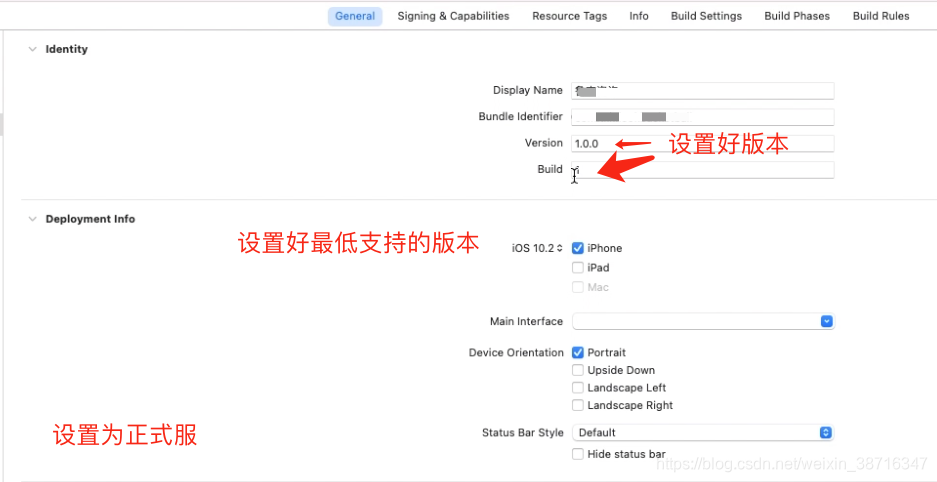
Task: Uncheck the iPhone device checkbox
Action: pyautogui.click(x=578, y=248)
